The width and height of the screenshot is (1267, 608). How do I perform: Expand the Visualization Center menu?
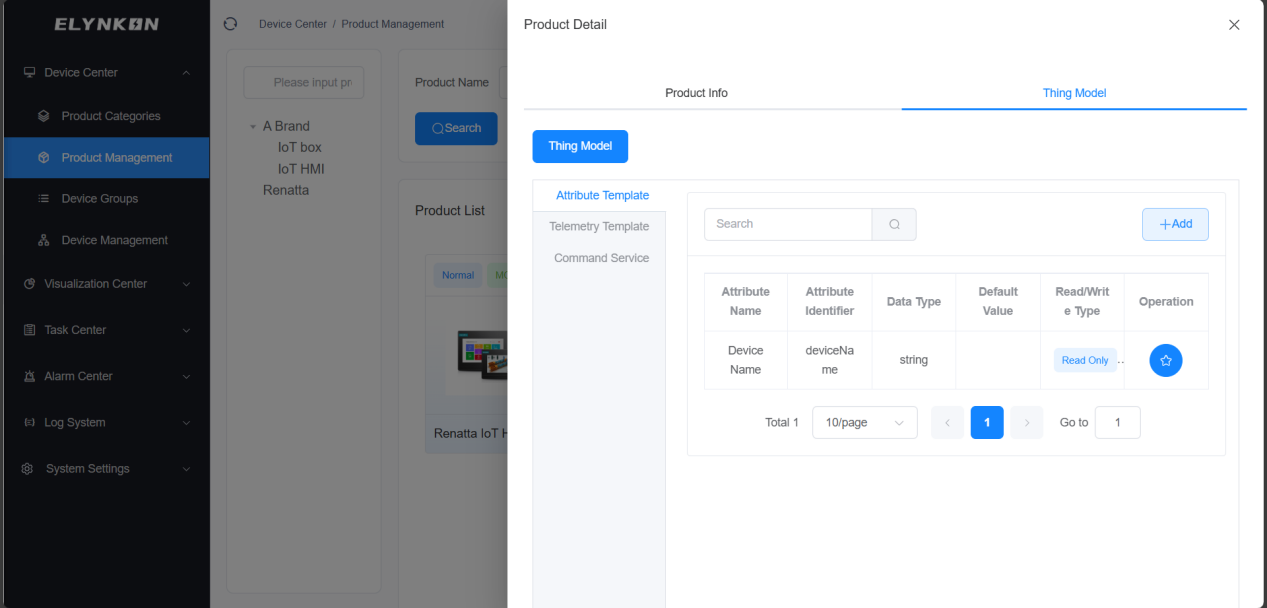tap(106, 284)
